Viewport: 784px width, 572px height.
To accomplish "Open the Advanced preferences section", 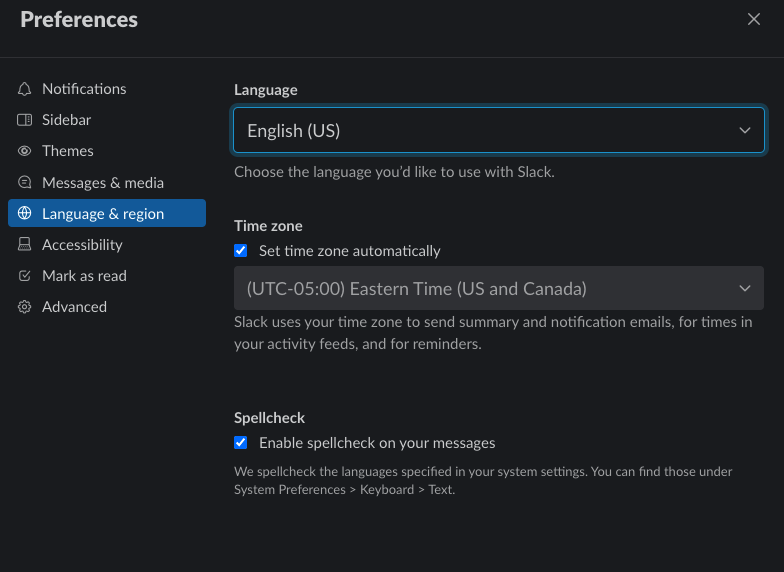I will [x=107, y=306].
